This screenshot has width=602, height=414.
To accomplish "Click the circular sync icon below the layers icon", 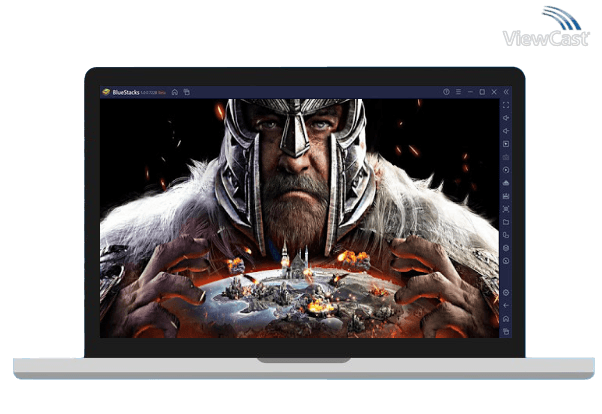I will pos(506,261).
